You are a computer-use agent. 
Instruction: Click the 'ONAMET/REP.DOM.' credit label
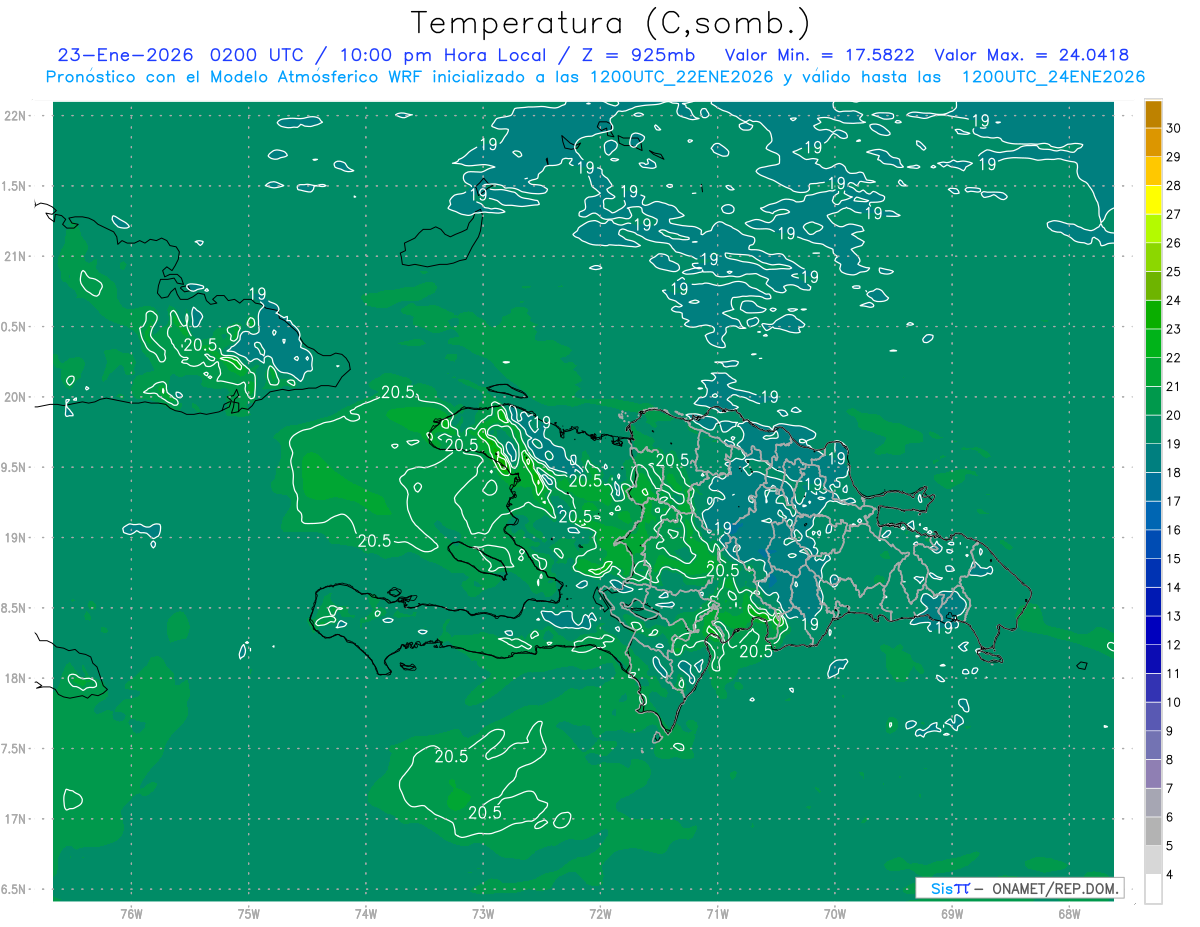coord(1053,888)
